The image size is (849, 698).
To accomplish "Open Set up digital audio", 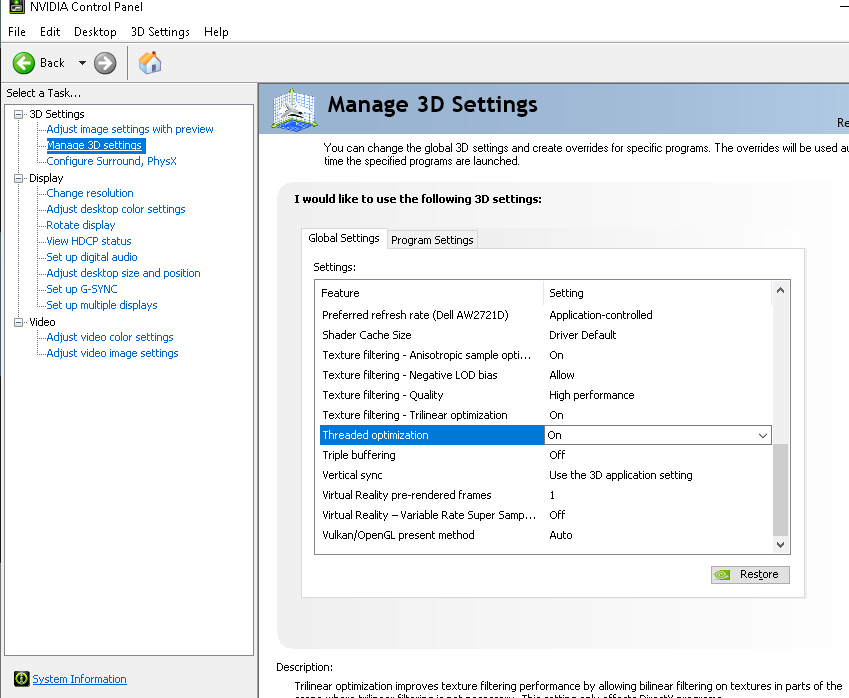I will [x=92, y=257].
